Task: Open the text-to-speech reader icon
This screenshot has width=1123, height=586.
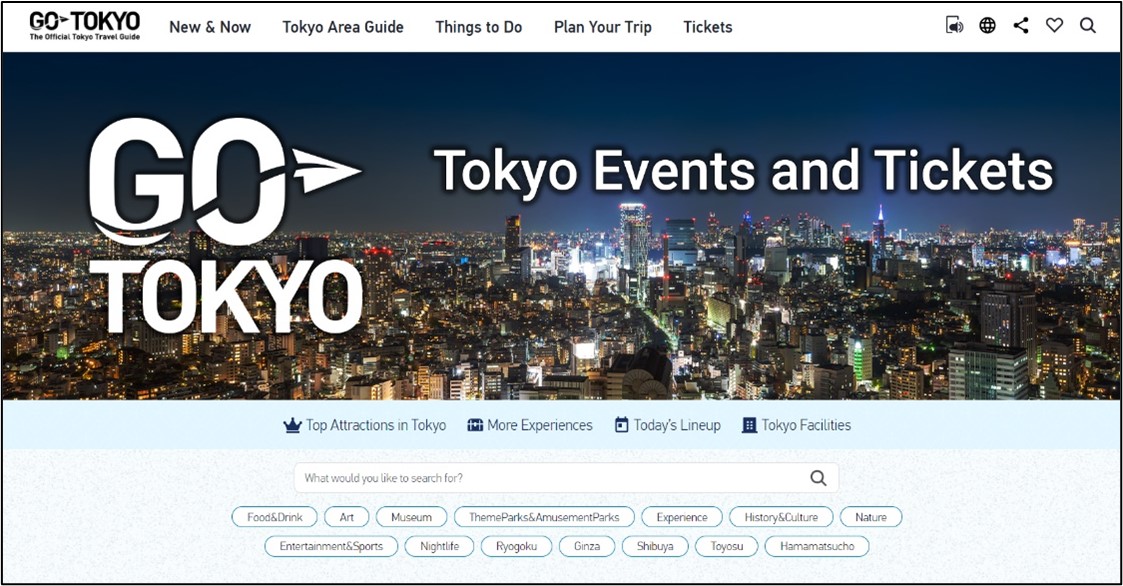Action: tap(954, 26)
